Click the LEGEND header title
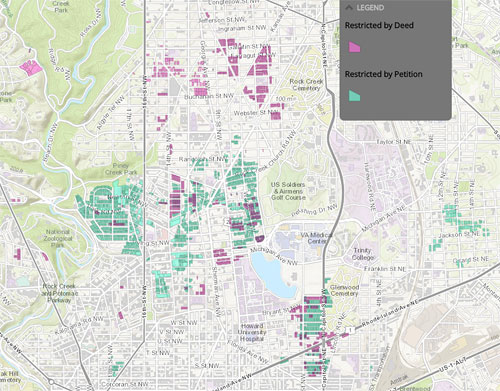This screenshot has width=500, height=391. (x=370, y=7)
